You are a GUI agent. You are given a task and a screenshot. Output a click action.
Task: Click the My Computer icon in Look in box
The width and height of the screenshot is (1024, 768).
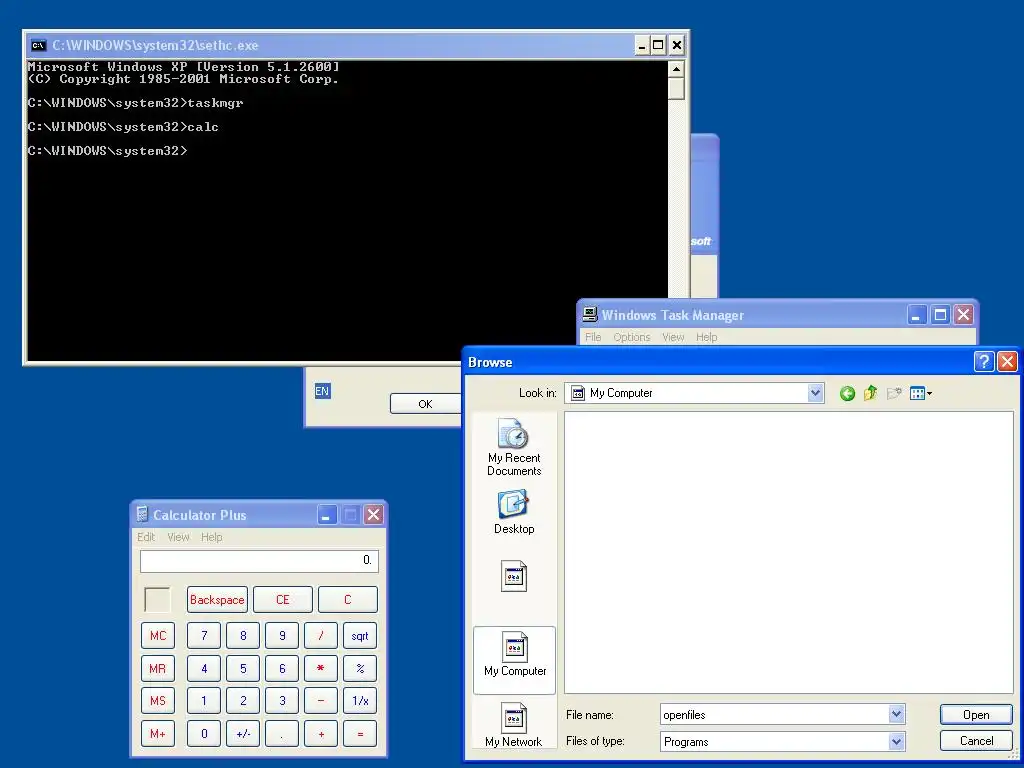[x=578, y=393]
